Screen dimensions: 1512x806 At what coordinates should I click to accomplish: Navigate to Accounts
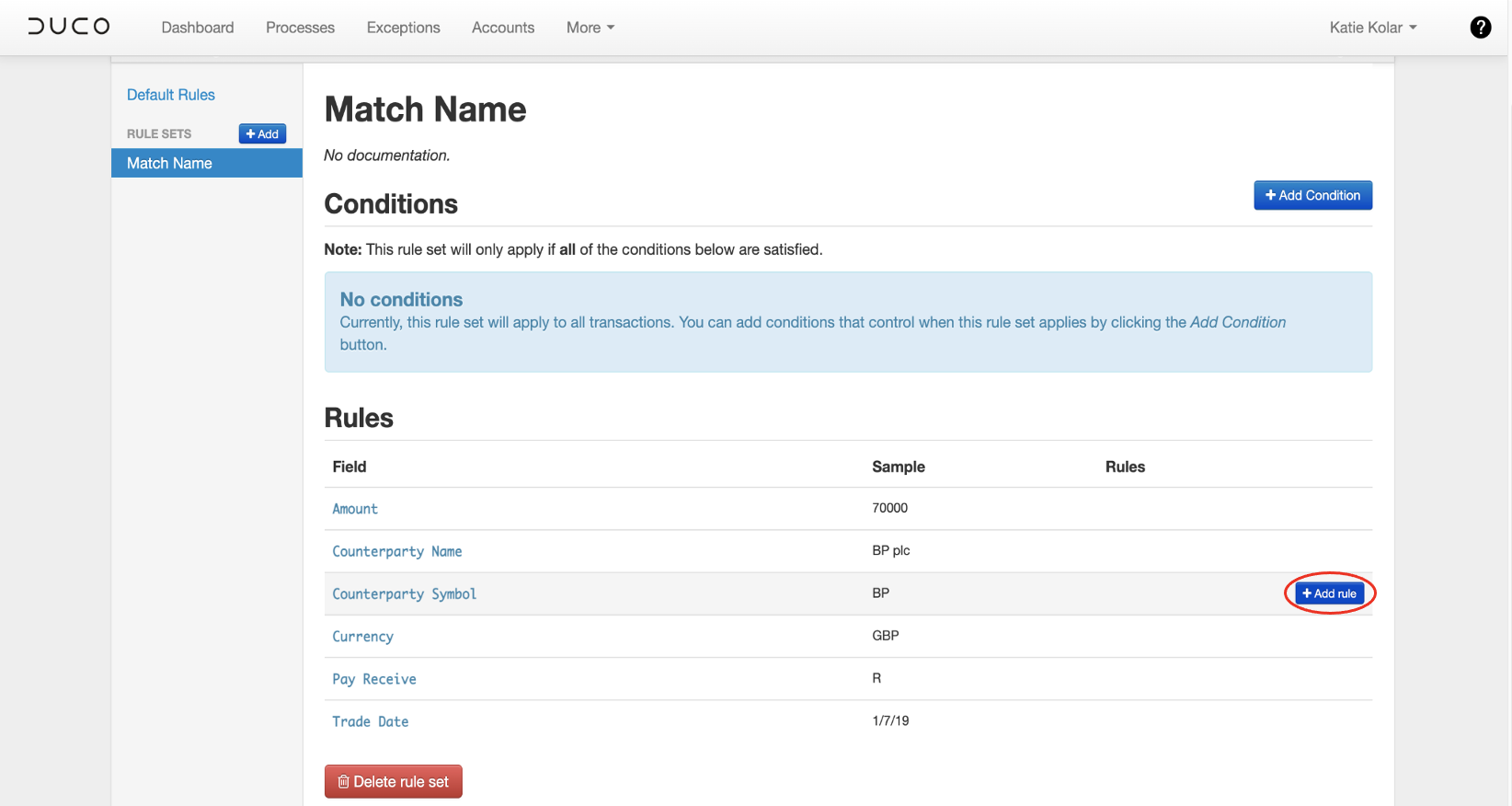[x=503, y=28]
